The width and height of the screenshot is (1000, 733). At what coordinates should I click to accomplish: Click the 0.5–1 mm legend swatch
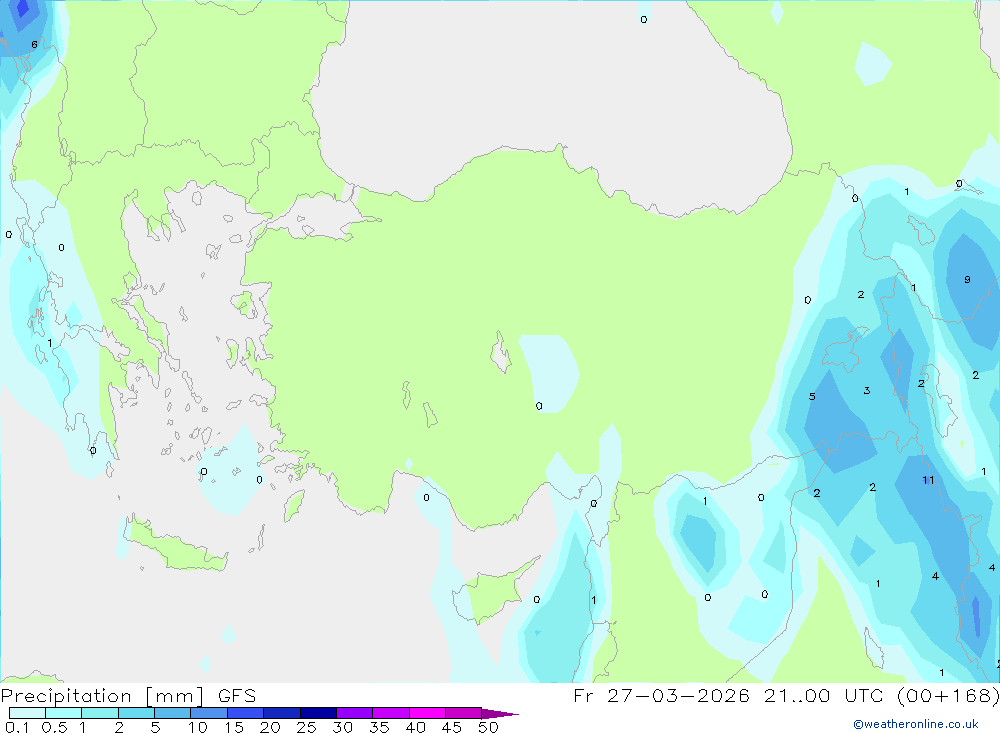point(64,713)
